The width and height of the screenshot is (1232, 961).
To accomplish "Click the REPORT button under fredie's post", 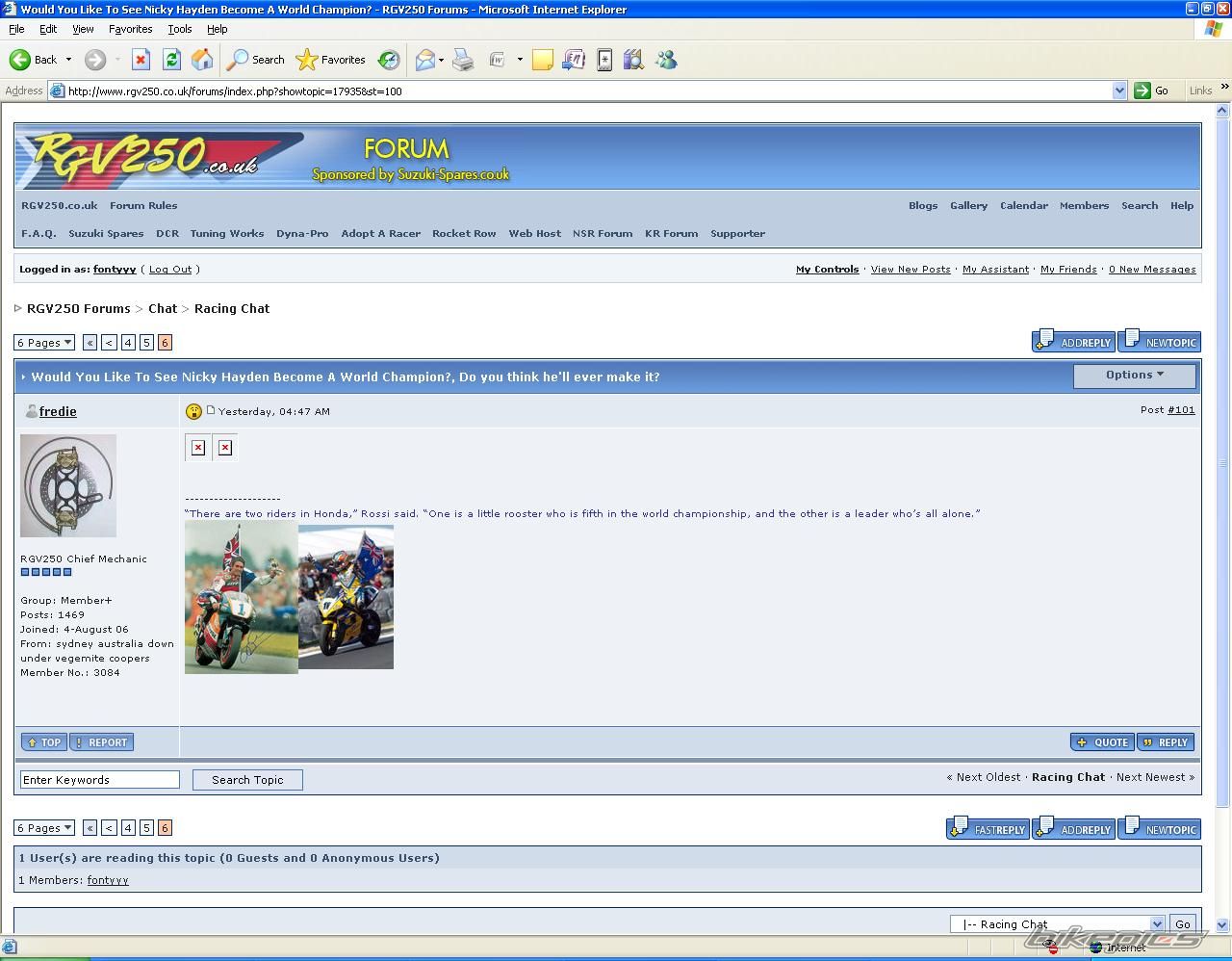I will pyautogui.click(x=101, y=742).
